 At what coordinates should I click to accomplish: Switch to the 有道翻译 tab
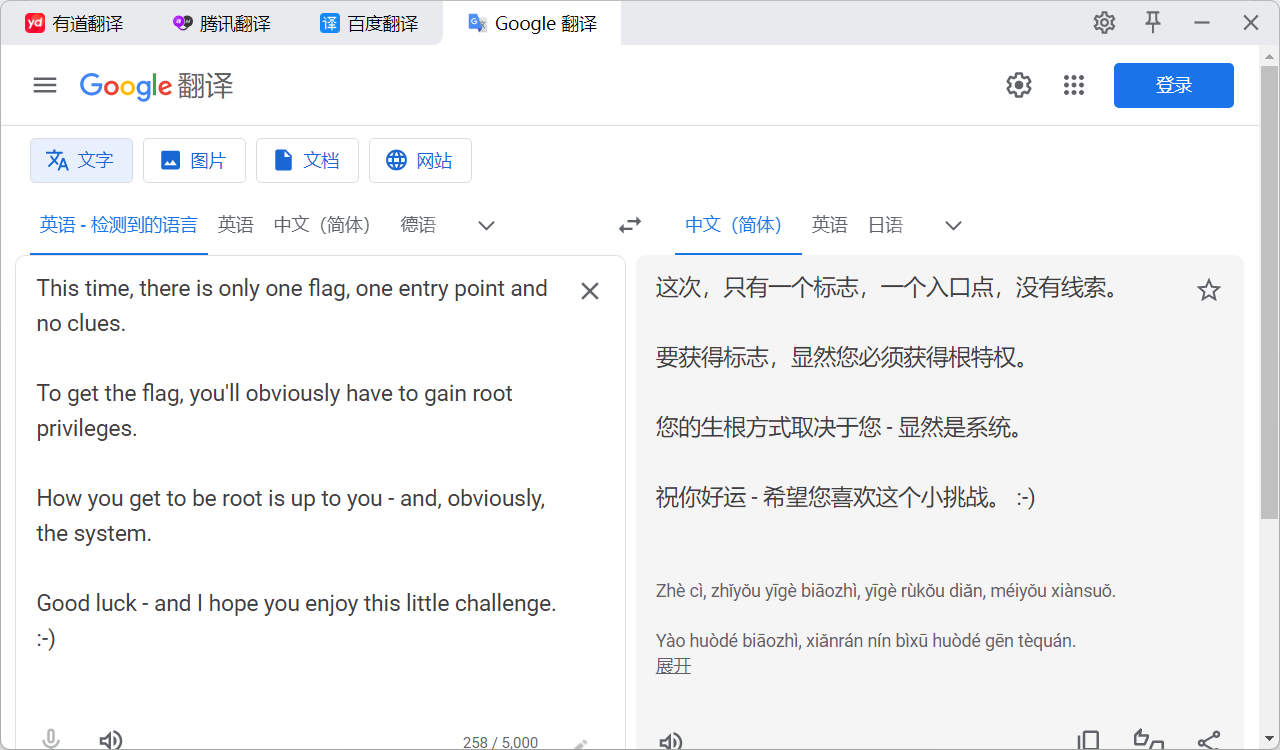point(74,24)
